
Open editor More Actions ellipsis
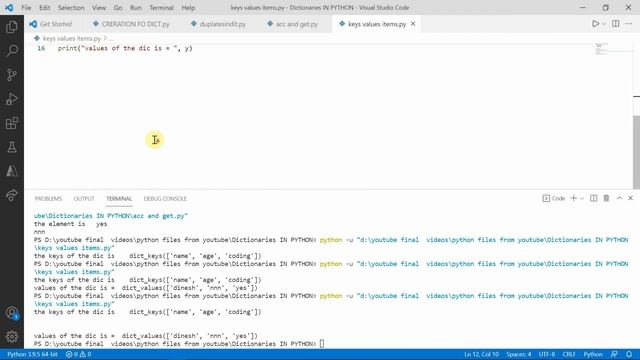click(x=629, y=24)
